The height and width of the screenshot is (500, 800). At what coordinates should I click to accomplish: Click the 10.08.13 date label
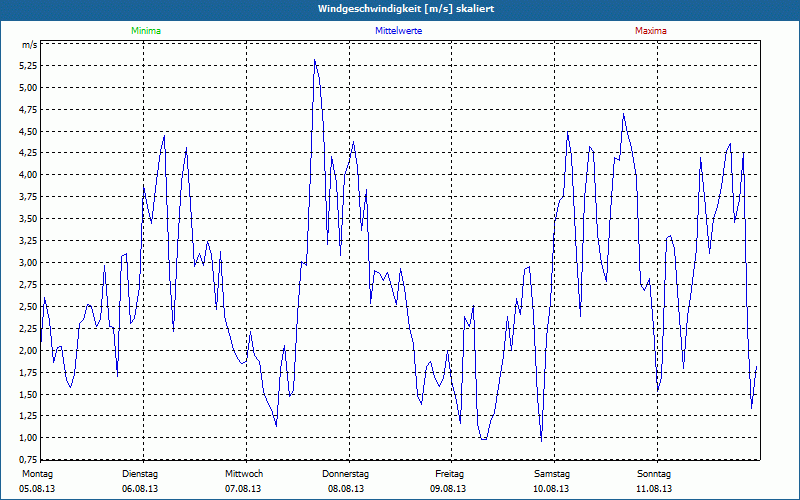[551, 489]
